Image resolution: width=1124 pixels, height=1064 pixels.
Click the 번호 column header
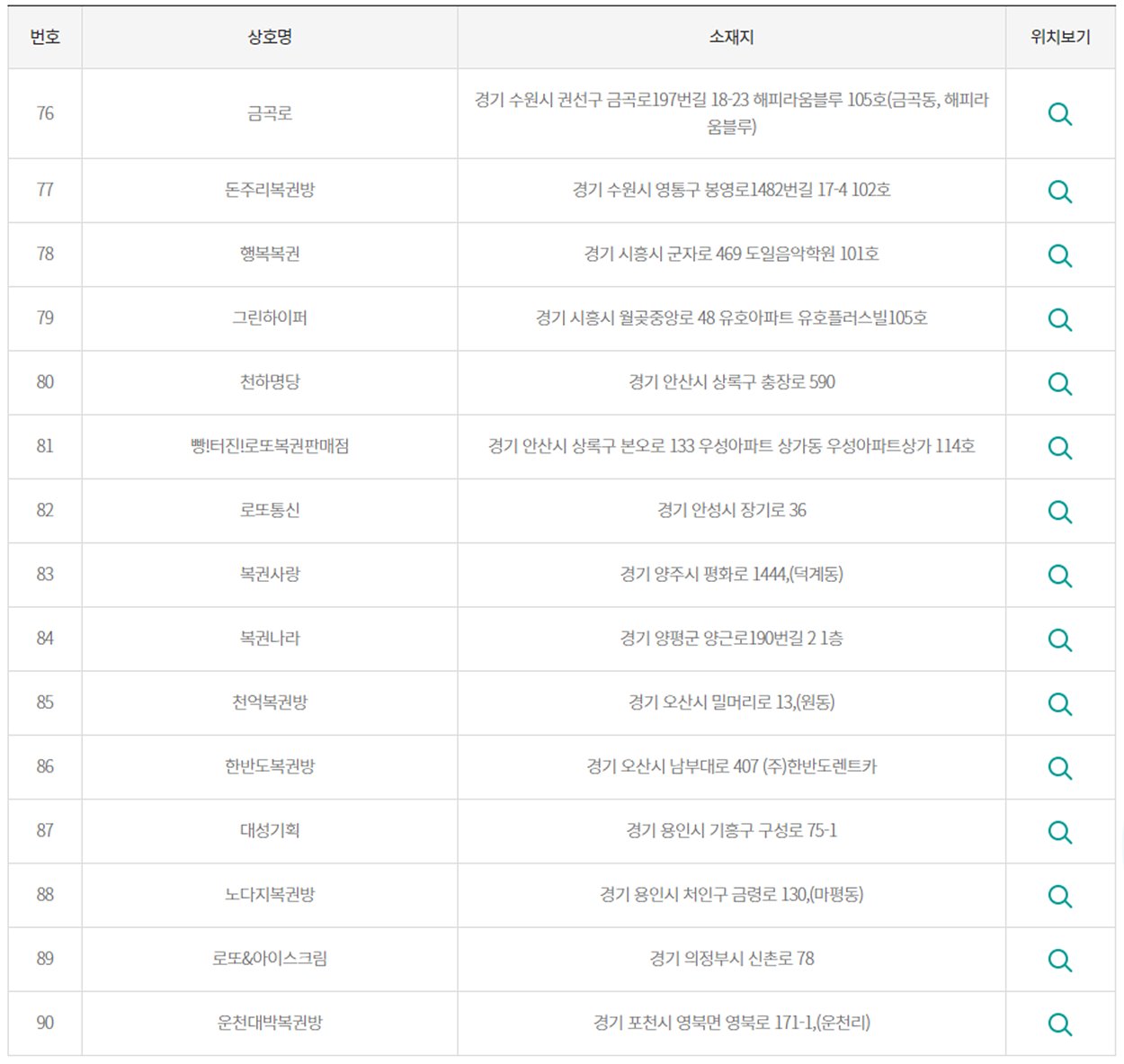tap(45, 37)
